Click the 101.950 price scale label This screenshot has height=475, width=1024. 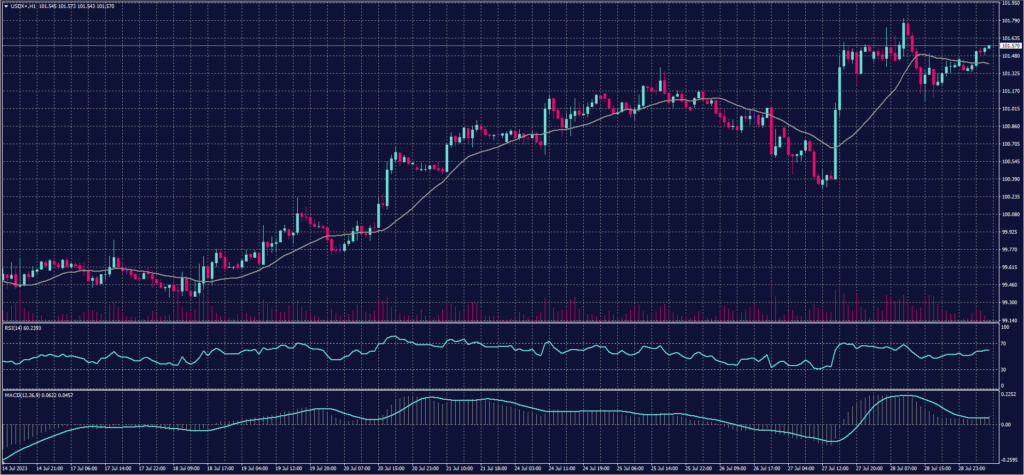[x=1009, y=4]
